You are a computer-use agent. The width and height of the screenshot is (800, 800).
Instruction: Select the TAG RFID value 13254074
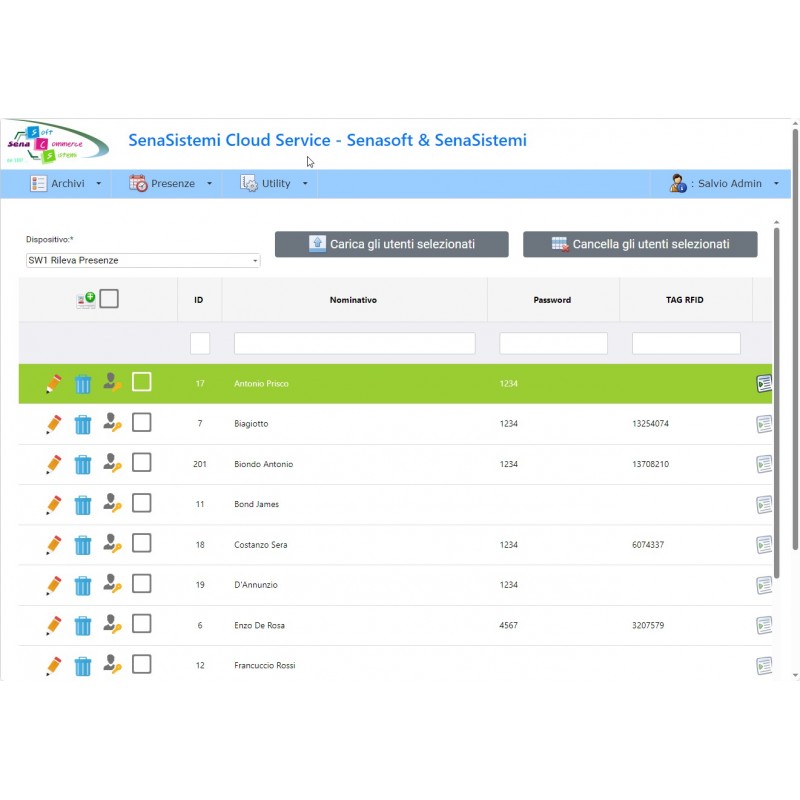coord(650,423)
